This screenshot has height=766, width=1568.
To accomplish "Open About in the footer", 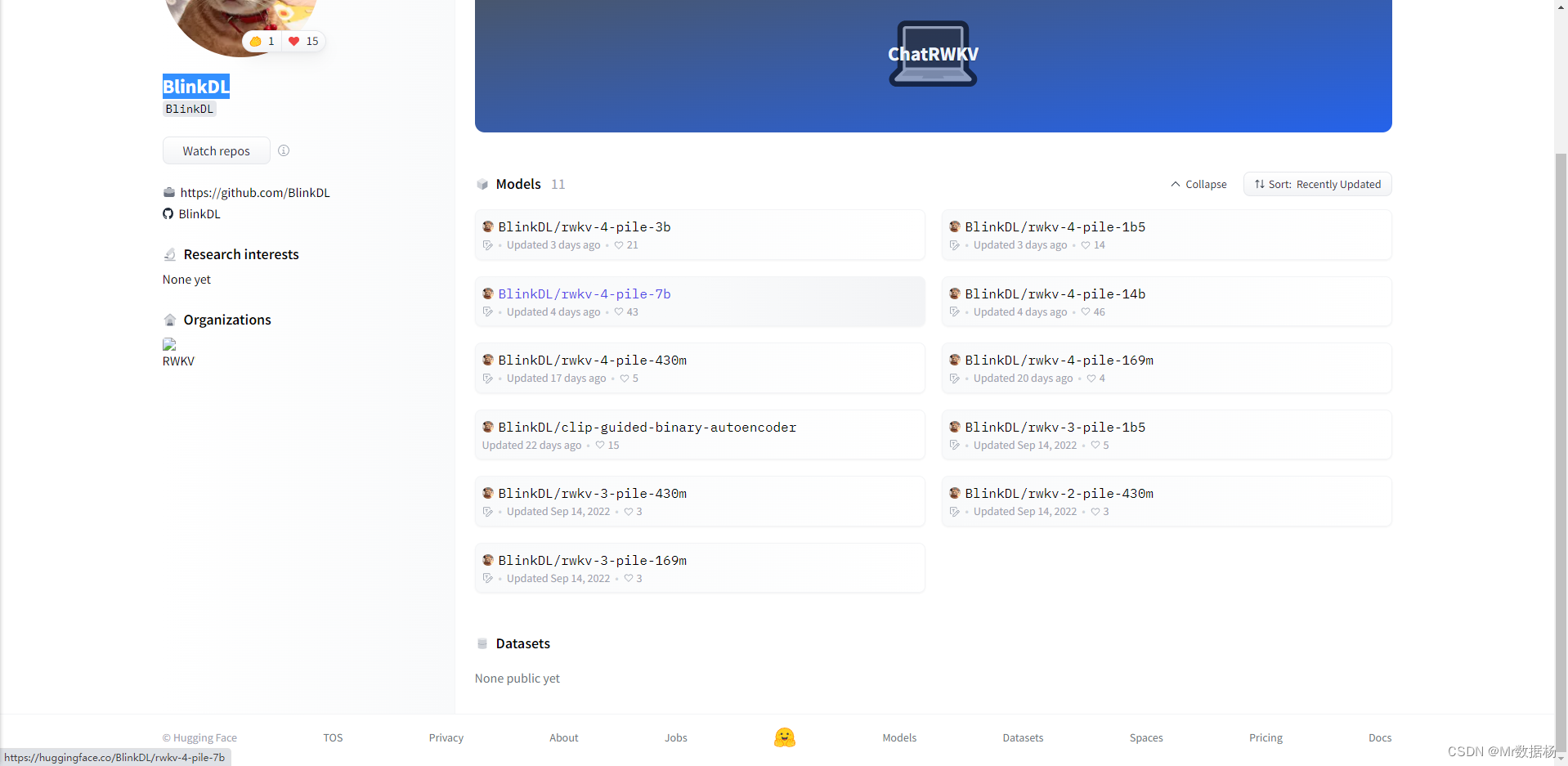I will (564, 738).
